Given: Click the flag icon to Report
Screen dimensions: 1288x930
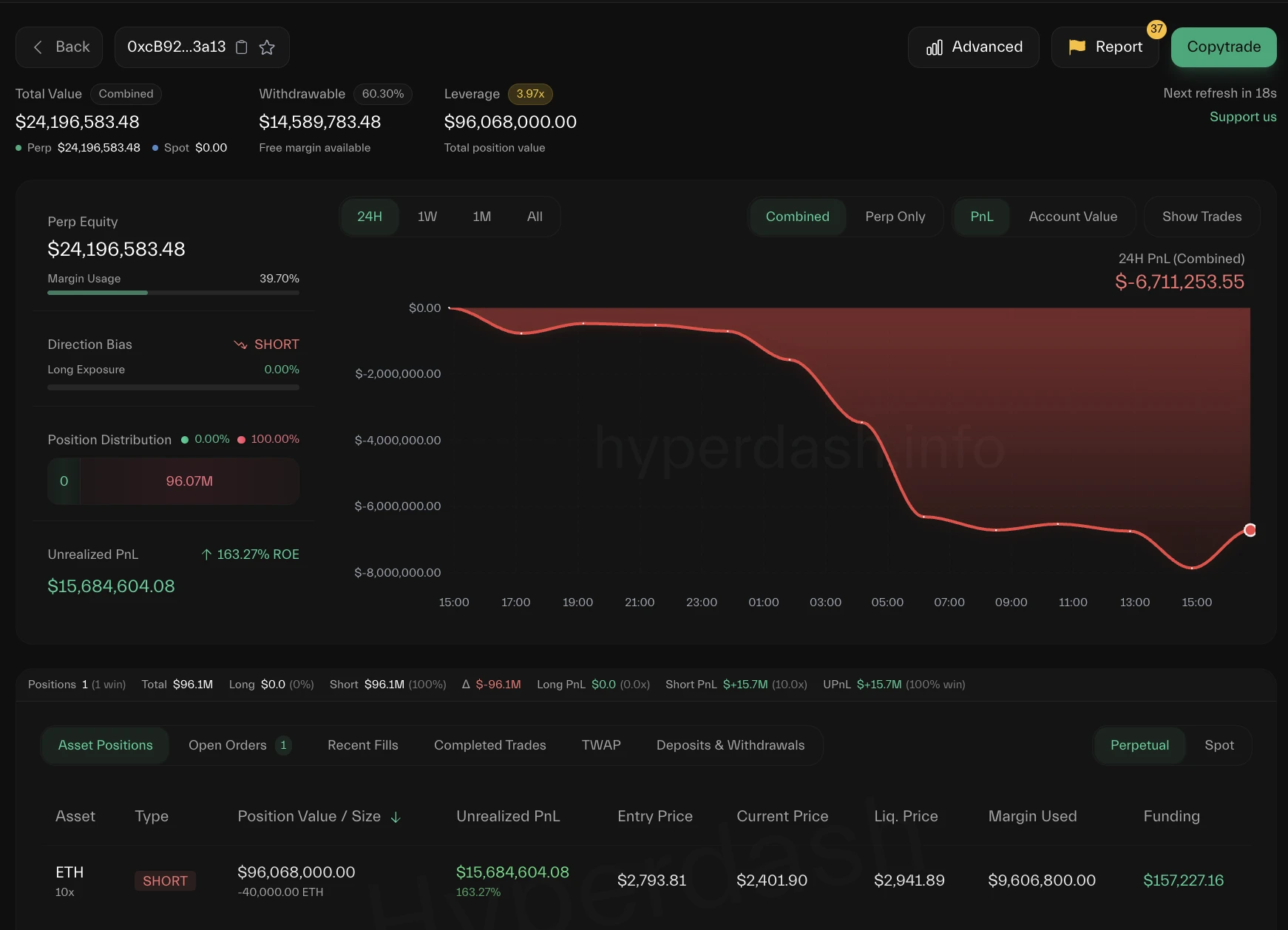Looking at the screenshot, I should [1077, 47].
